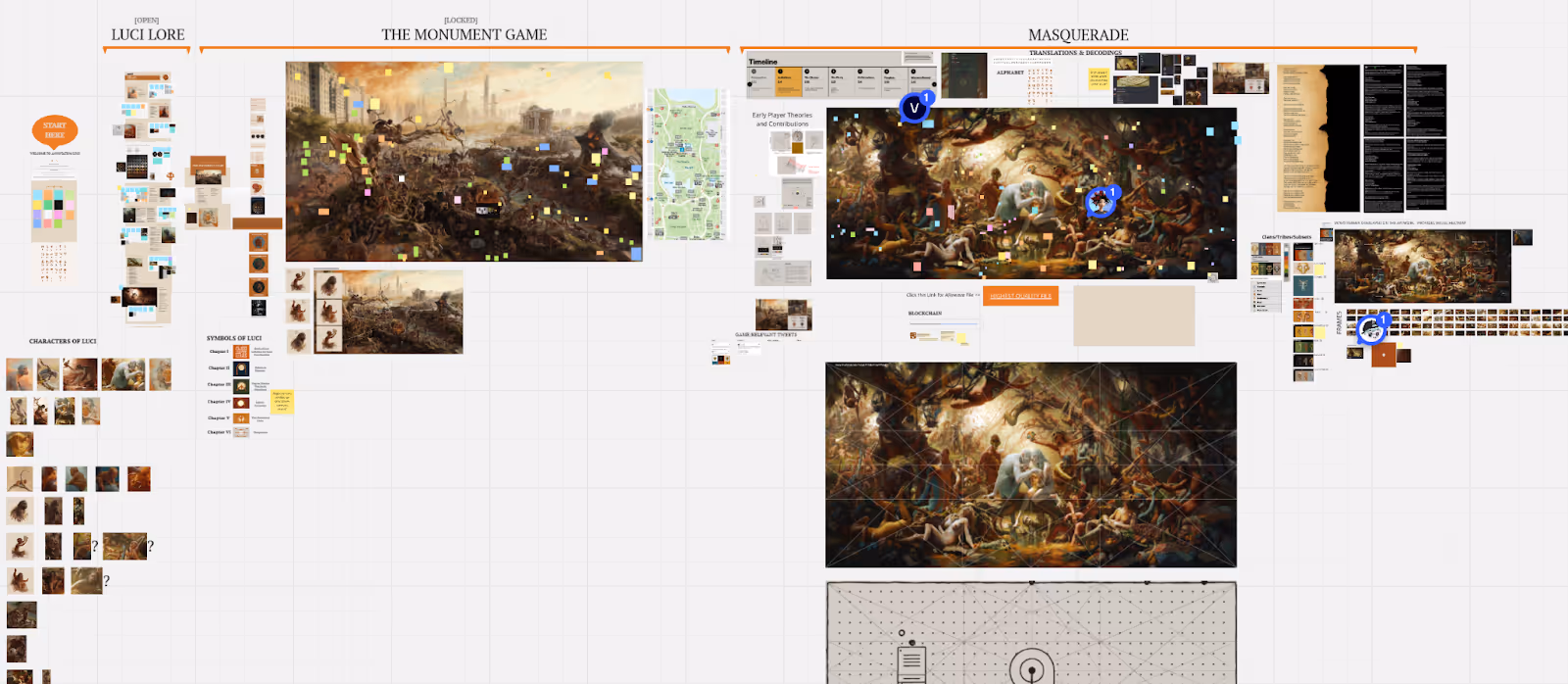The width and height of the screenshot is (1568, 684).
Task: Open the avatar comment marker on FRAMES strip
Action: point(1371,330)
